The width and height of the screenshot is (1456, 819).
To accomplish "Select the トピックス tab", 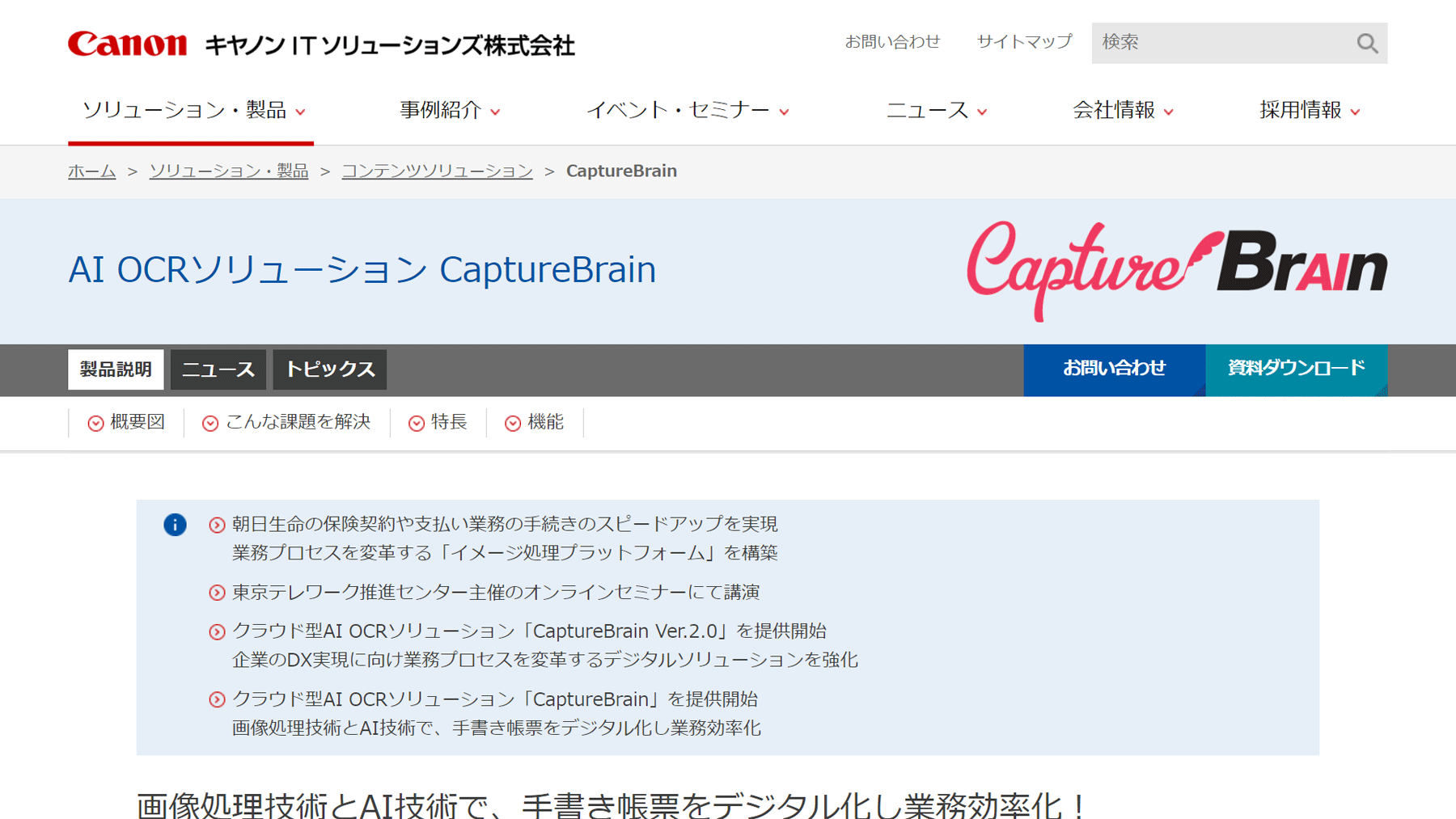I will 330,369.
